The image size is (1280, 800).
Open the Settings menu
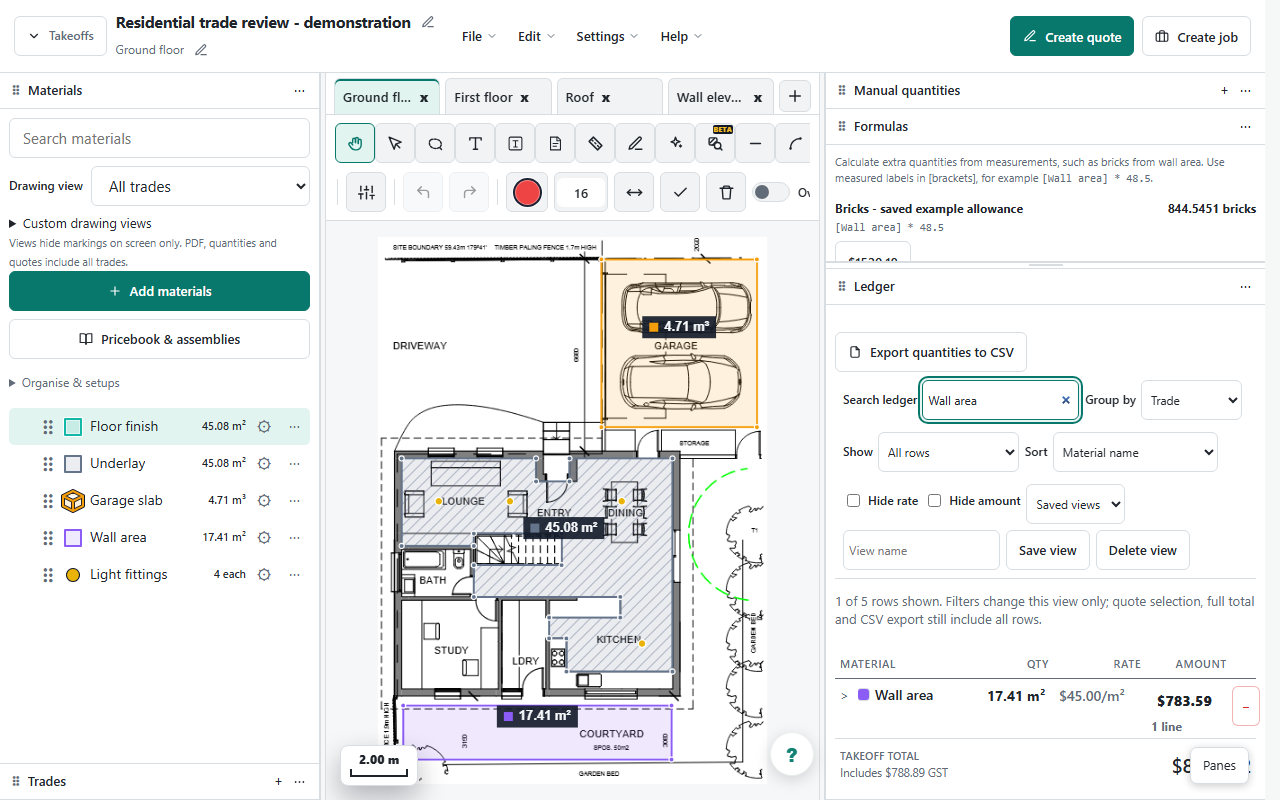pos(607,36)
